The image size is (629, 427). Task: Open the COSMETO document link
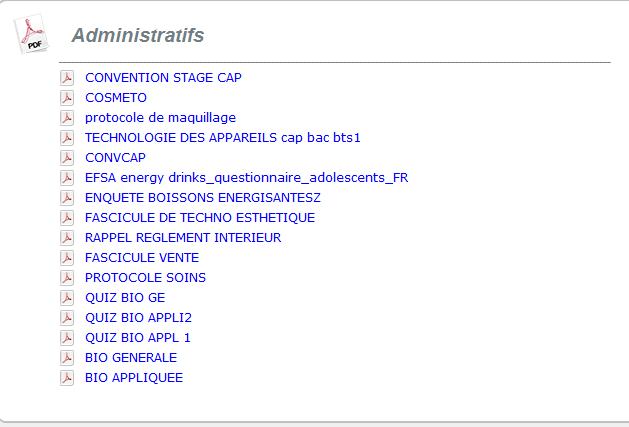[116, 98]
